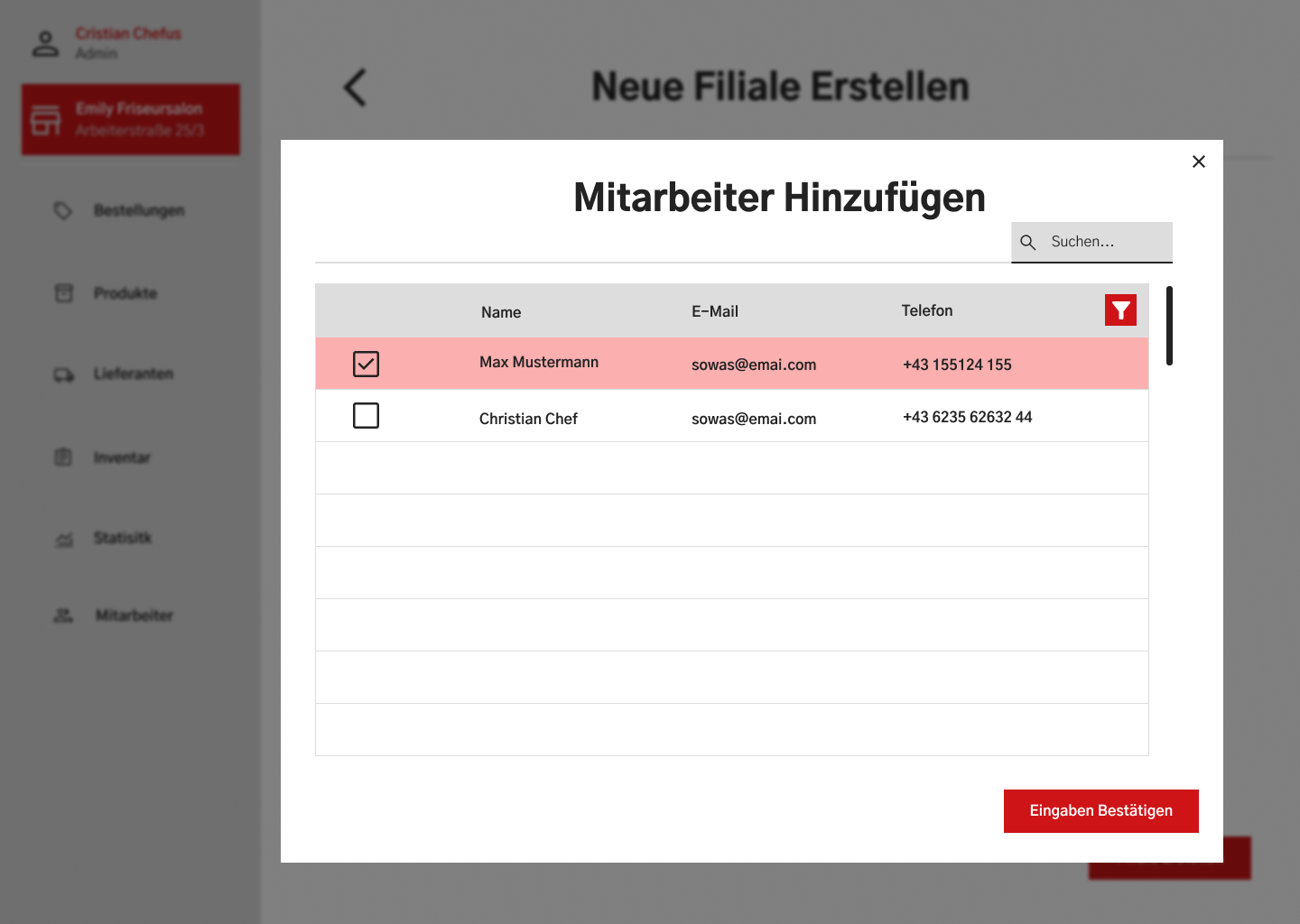The width and height of the screenshot is (1300, 924).
Task: Click the store icon beside Emily Friseursalon
Action: [x=46, y=120]
